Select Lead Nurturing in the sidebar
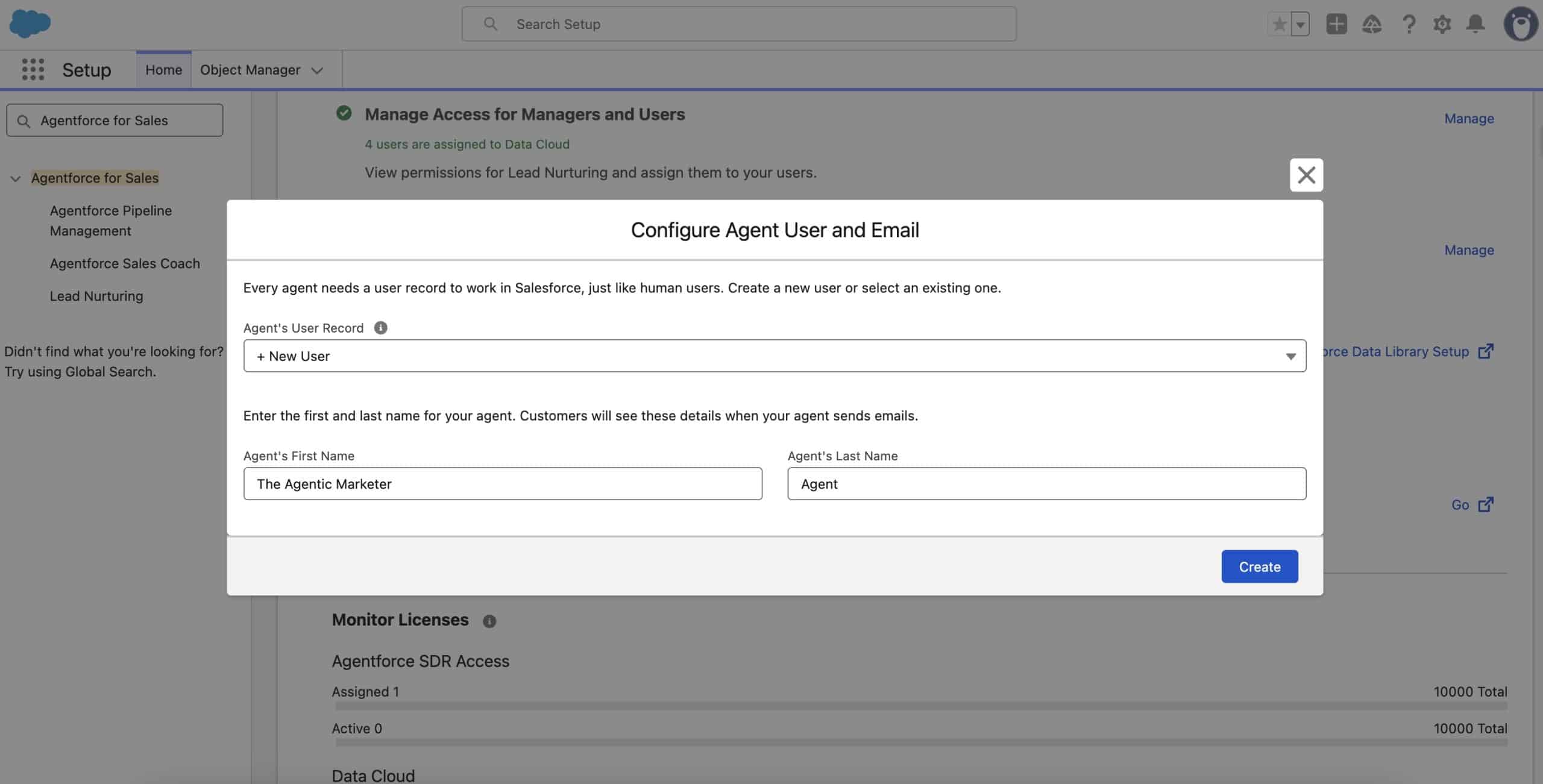1543x784 pixels. pyautogui.click(x=96, y=296)
